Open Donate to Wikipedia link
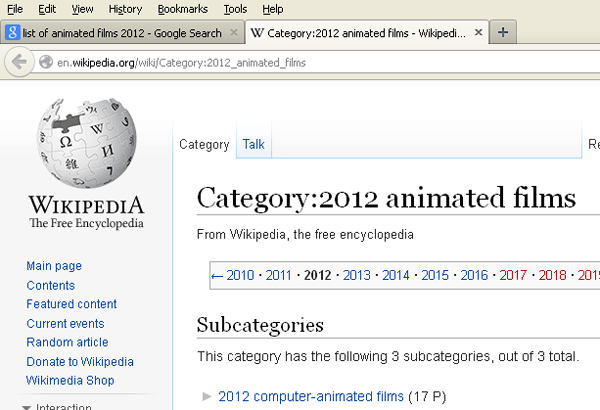The image size is (600, 410). point(79,361)
